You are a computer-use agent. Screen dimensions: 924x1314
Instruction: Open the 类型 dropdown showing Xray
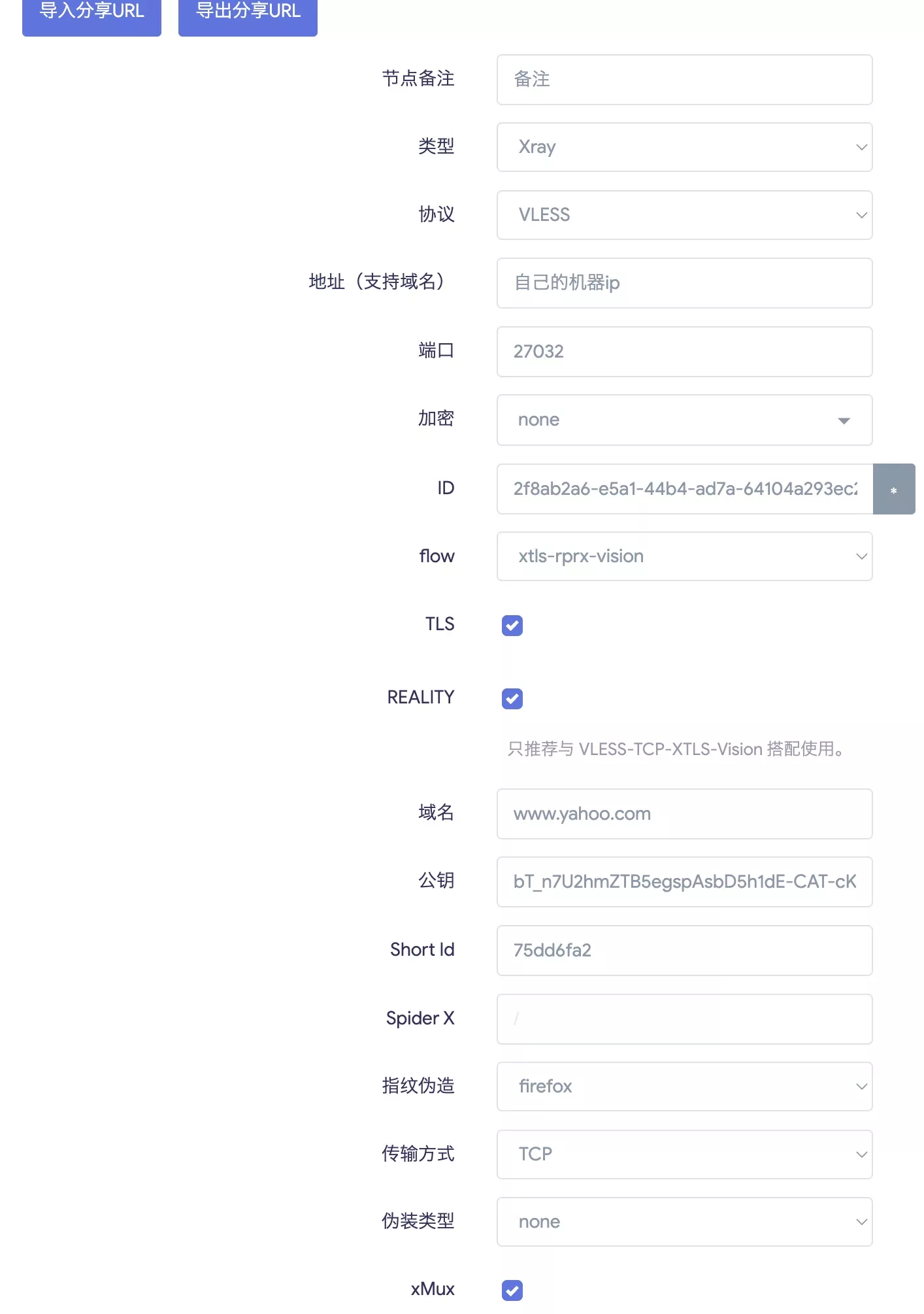(684, 147)
